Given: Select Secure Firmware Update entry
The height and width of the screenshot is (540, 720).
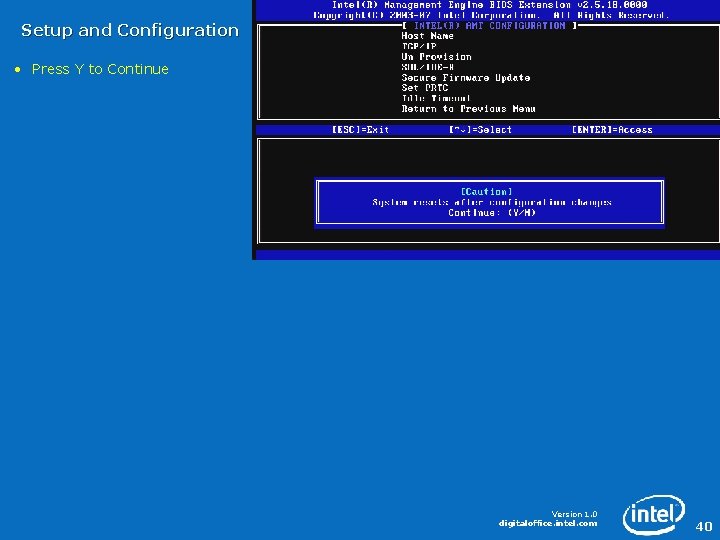Looking at the screenshot, I should [466, 78].
